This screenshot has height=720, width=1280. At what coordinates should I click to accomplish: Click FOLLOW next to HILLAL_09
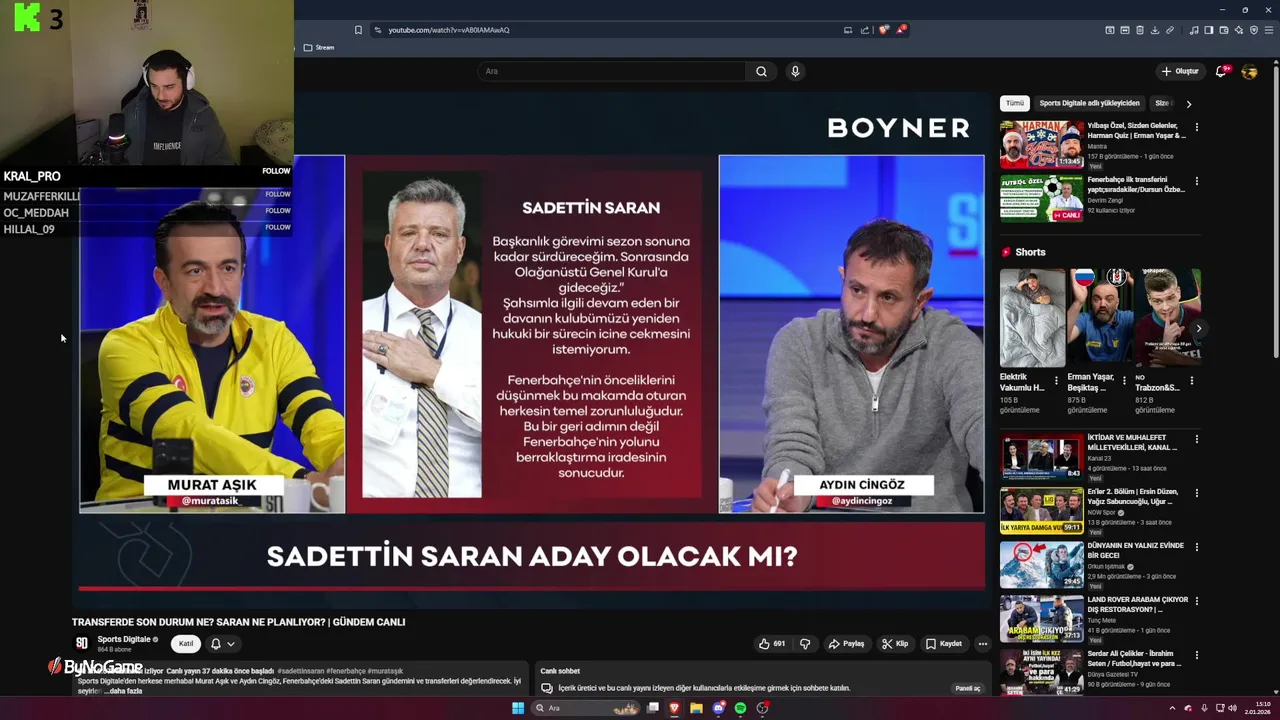coord(278,227)
